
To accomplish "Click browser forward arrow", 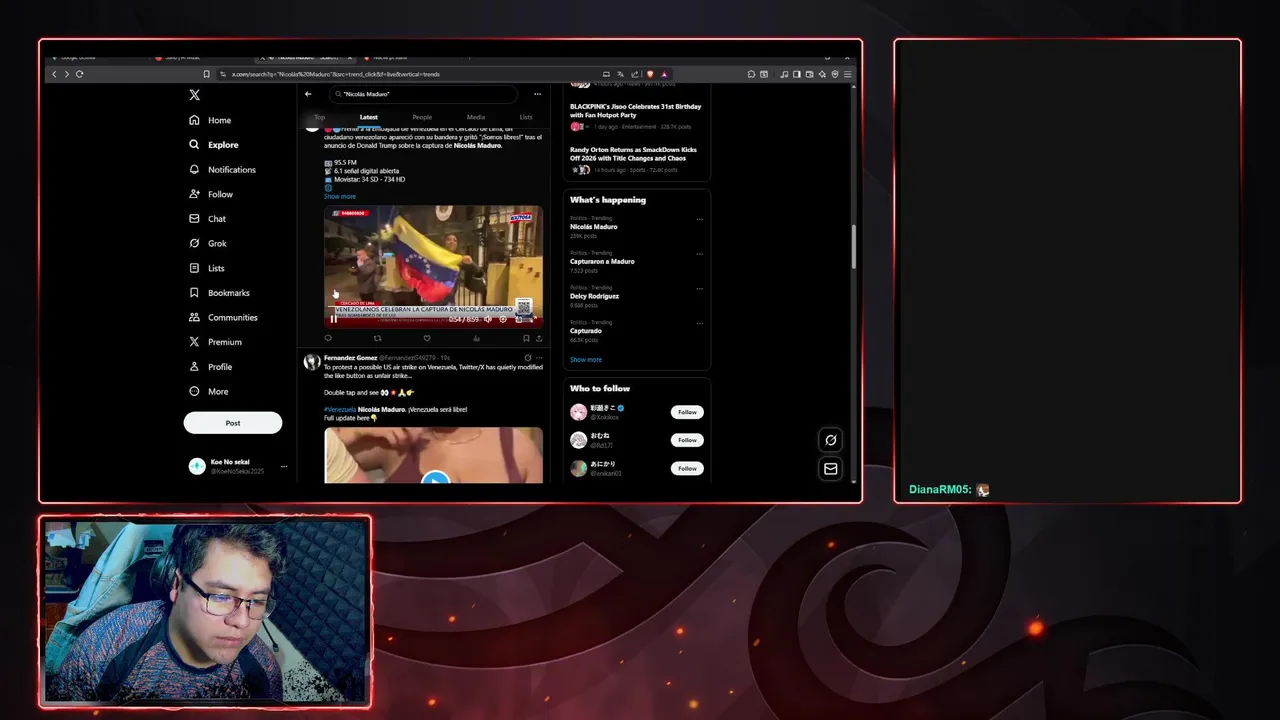I will tap(66, 74).
